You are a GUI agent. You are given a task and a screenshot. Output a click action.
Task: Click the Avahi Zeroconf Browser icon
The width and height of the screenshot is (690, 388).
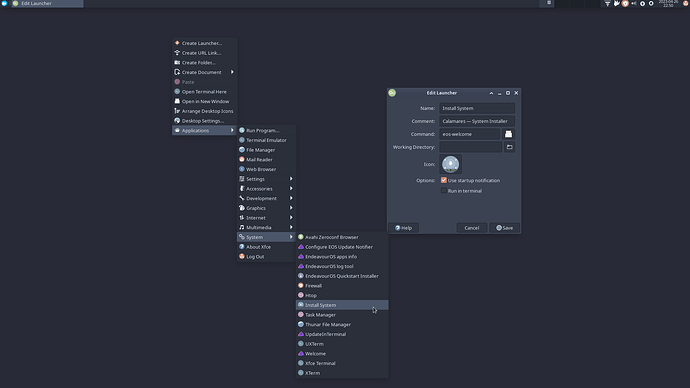pos(301,237)
